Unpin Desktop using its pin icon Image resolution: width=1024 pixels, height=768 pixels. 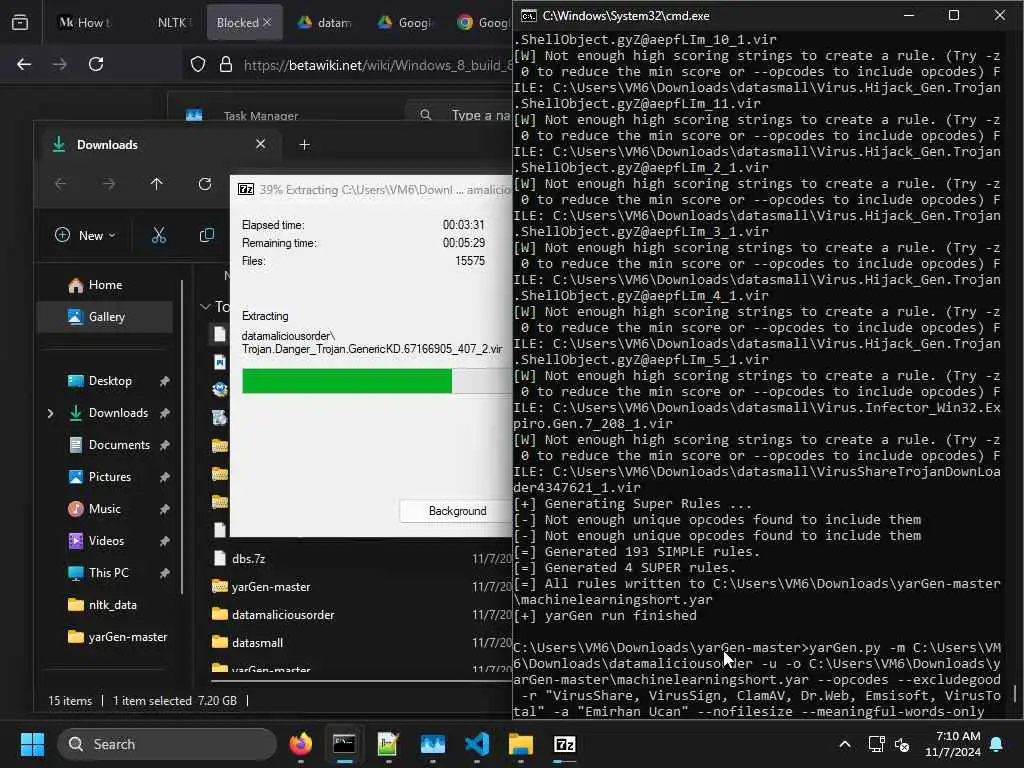tap(165, 381)
